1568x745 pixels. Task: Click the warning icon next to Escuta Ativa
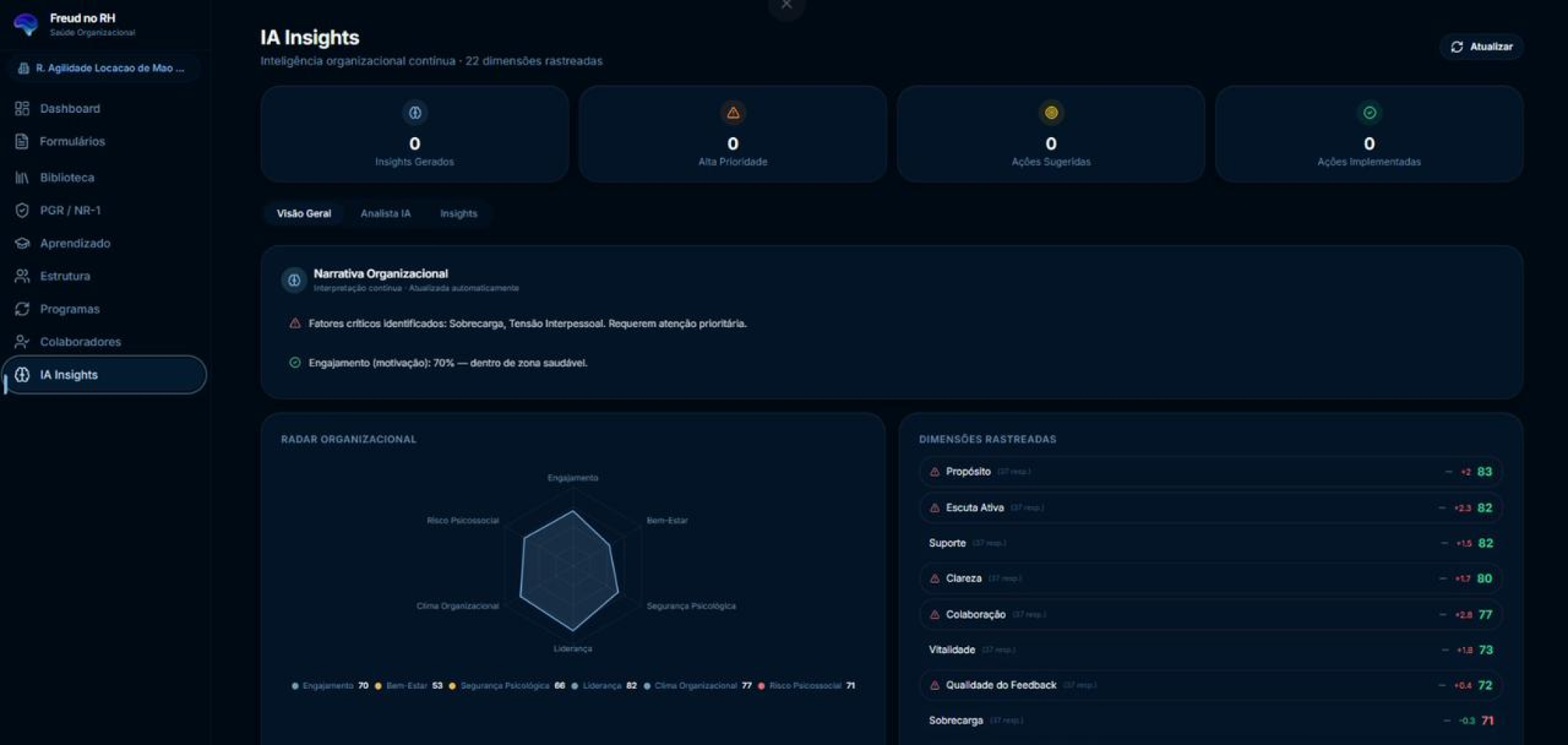935,508
